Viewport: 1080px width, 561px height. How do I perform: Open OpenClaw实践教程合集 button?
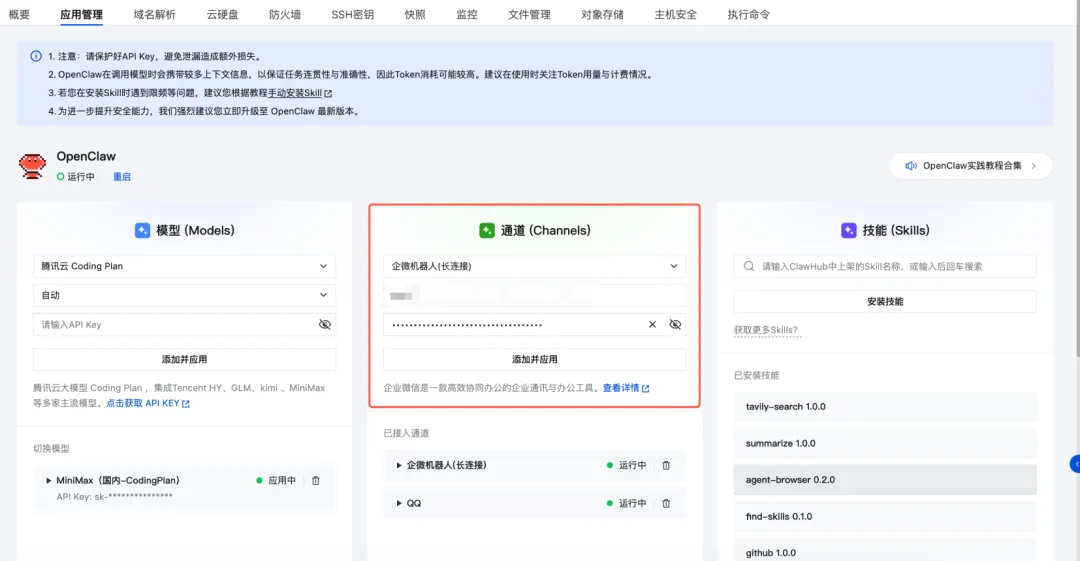970,166
